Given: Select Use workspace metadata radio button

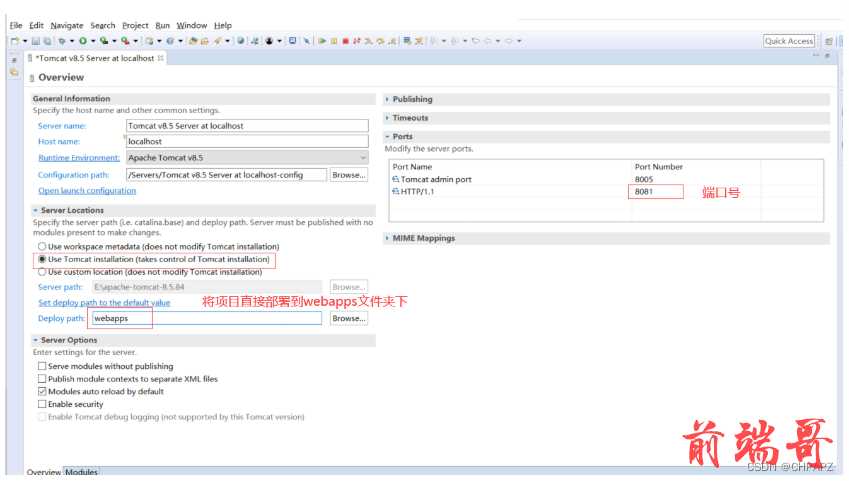Looking at the screenshot, I should pyautogui.click(x=42, y=246).
